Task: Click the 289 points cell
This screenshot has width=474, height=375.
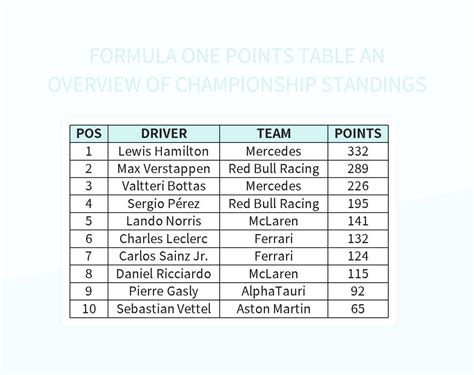Action: click(358, 169)
